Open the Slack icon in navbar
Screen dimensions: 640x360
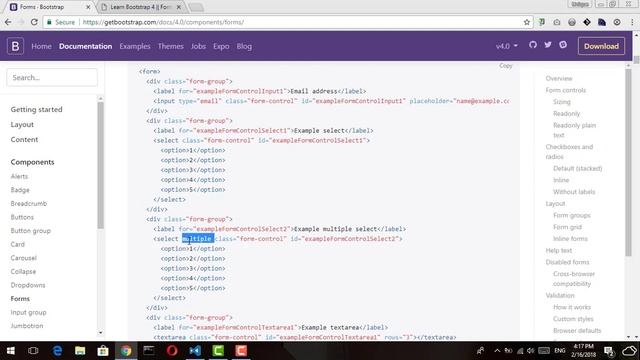click(563, 45)
